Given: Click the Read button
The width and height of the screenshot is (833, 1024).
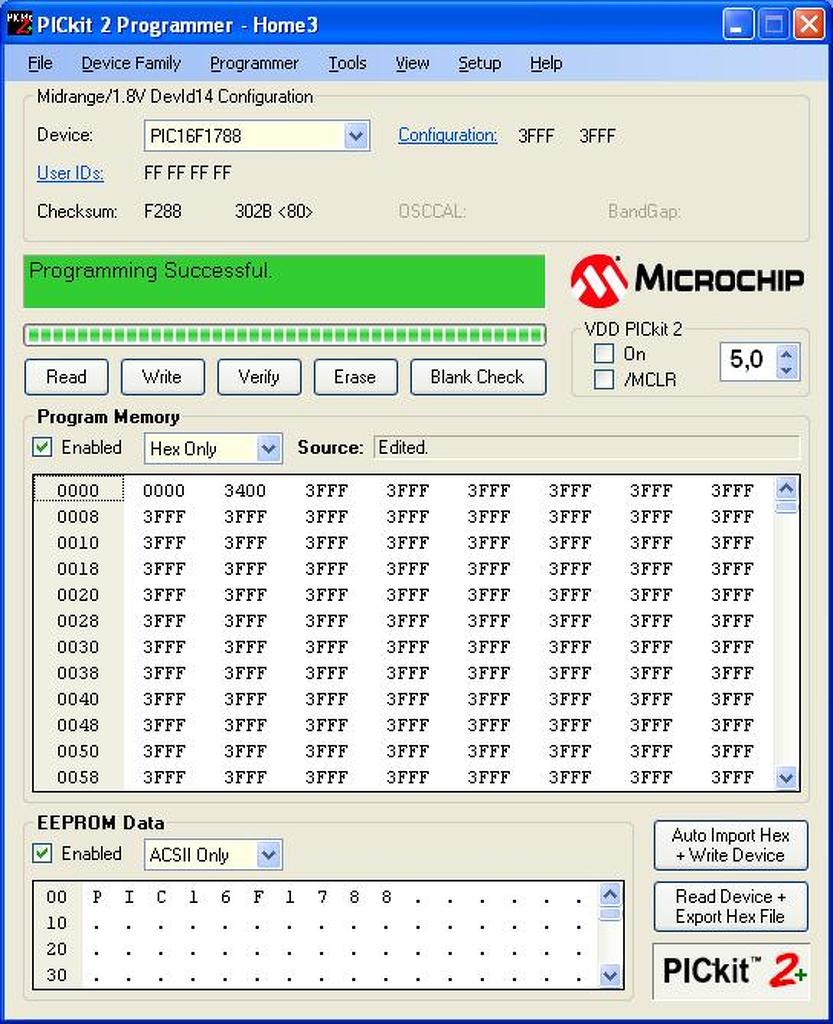Looking at the screenshot, I should pyautogui.click(x=67, y=377).
